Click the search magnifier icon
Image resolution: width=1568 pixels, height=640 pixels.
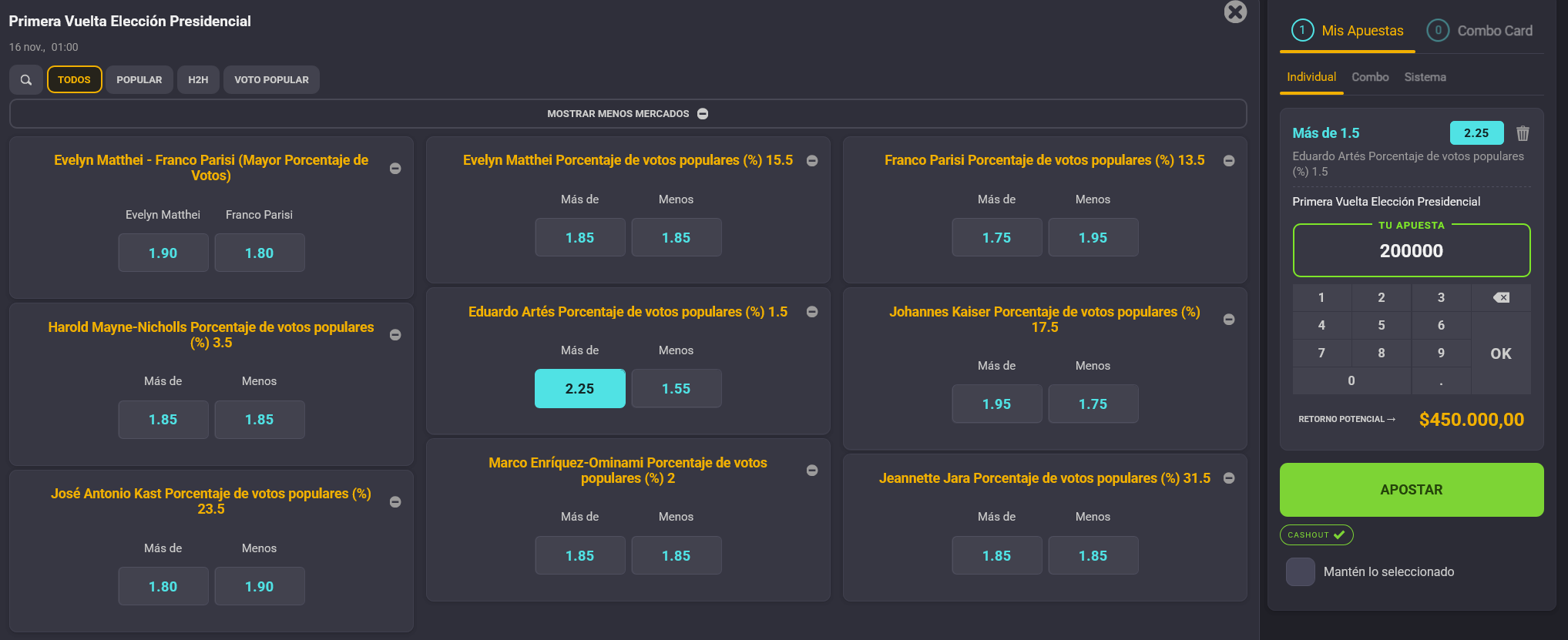(26, 80)
